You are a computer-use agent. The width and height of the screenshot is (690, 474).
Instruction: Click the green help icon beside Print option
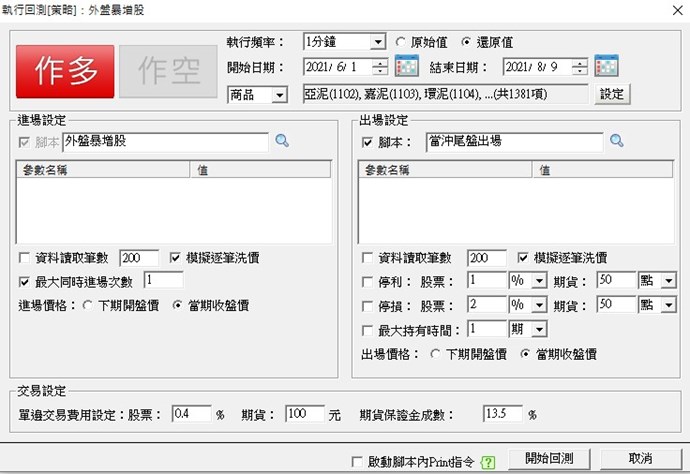pyautogui.click(x=487, y=462)
